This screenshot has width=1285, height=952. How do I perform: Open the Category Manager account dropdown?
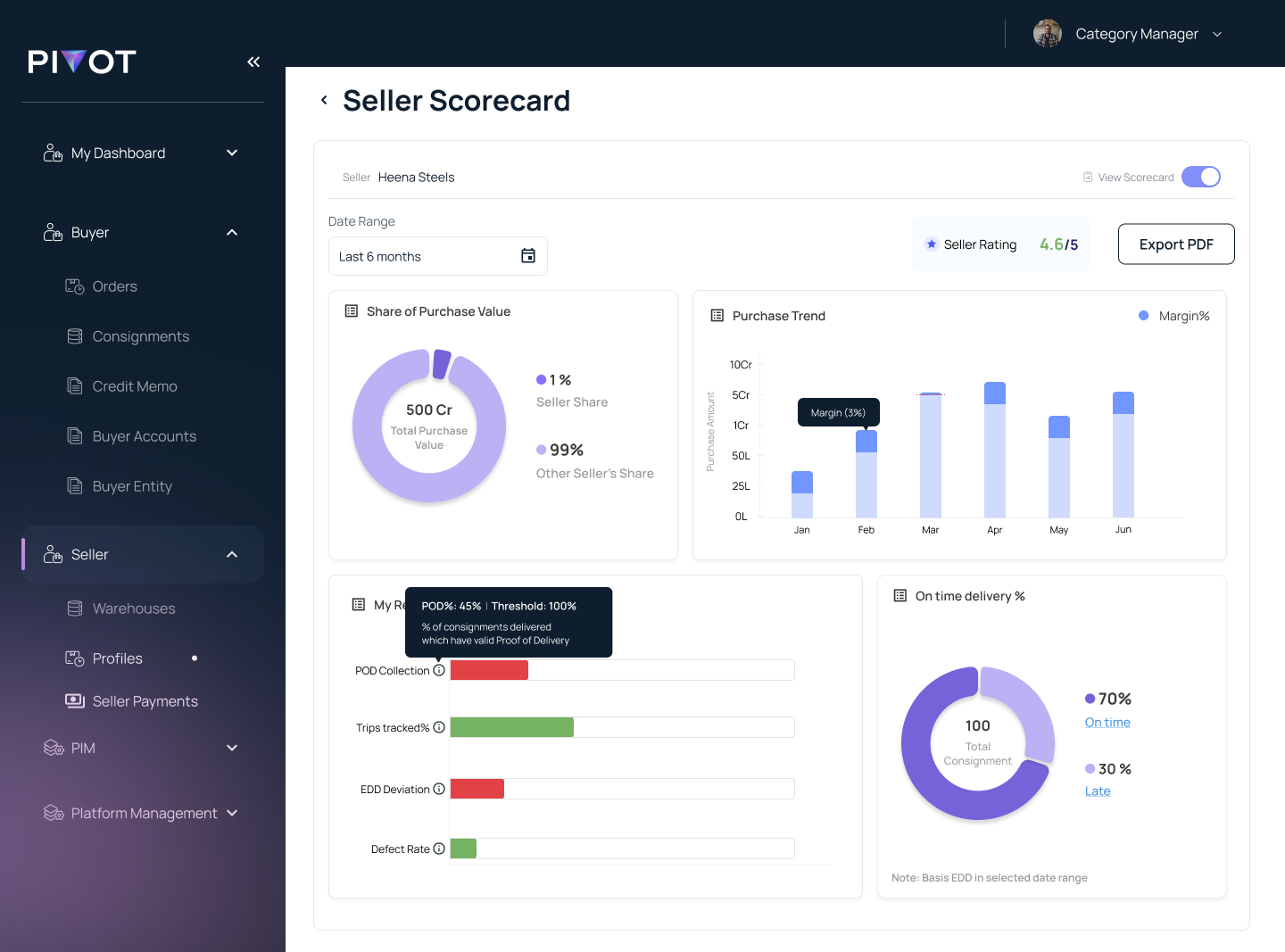[x=1129, y=34]
